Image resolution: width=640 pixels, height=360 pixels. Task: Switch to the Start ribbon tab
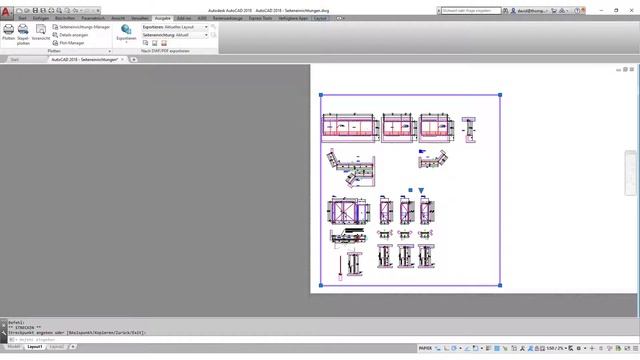tap(22, 18)
